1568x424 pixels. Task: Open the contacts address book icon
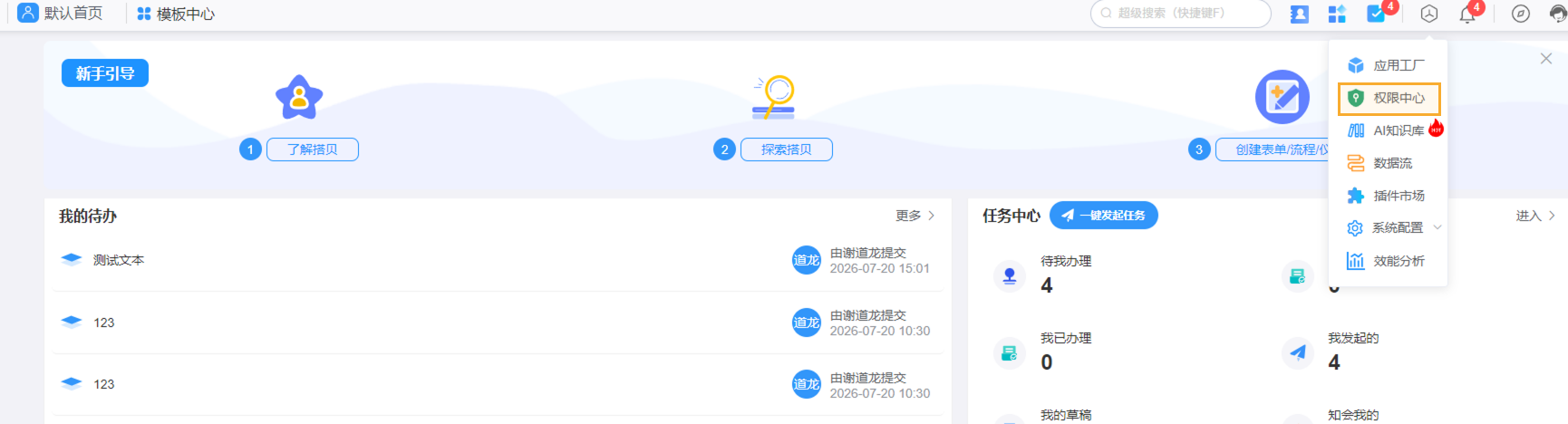pos(1299,14)
